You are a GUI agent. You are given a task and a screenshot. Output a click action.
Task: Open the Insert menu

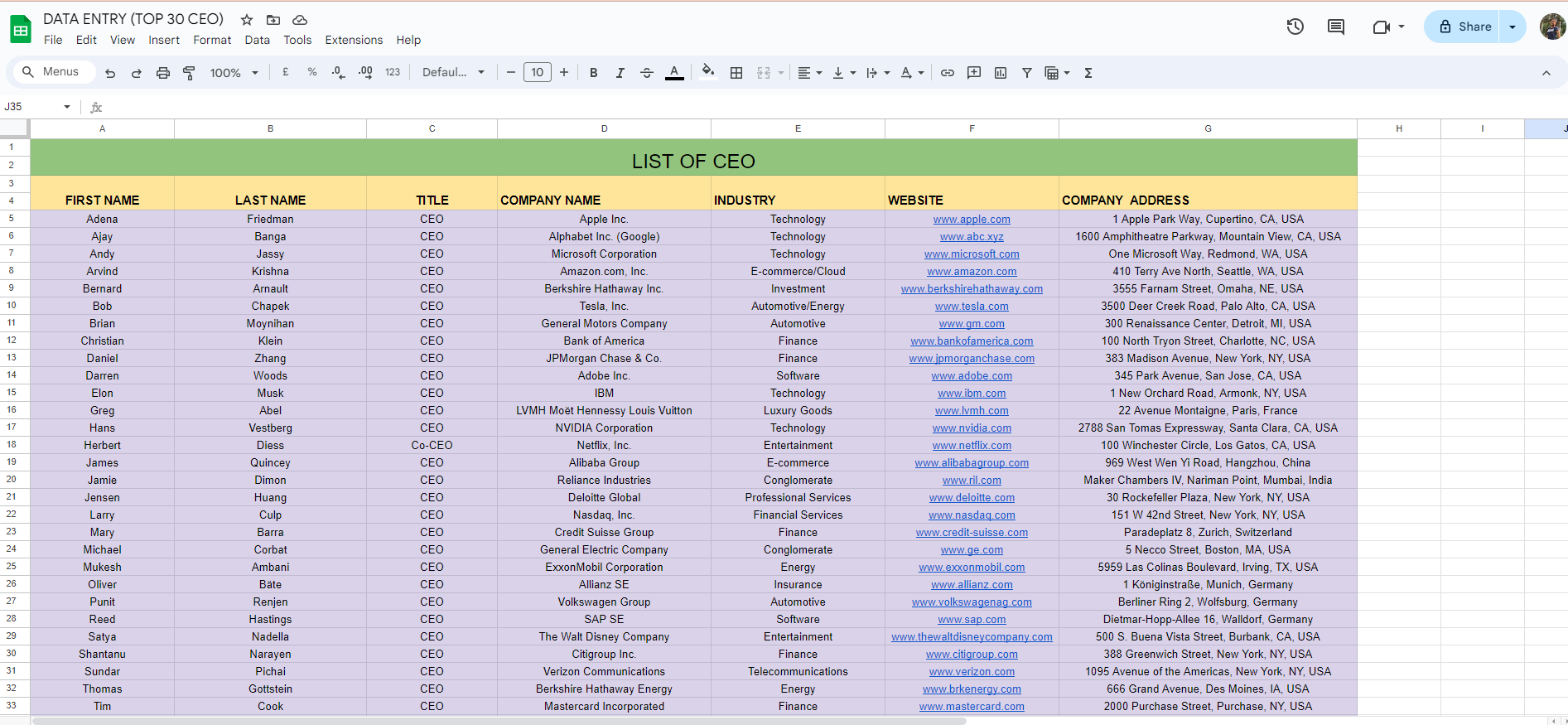coord(164,40)
